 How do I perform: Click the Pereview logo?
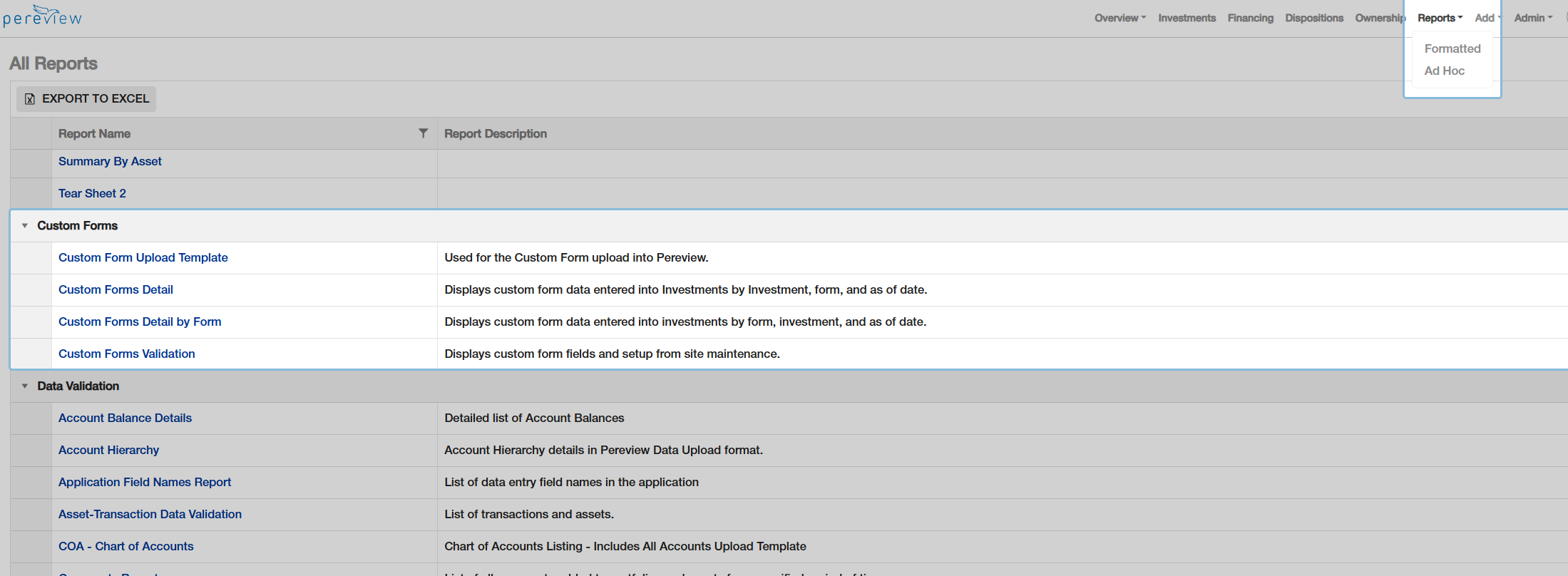pos(43,16)
